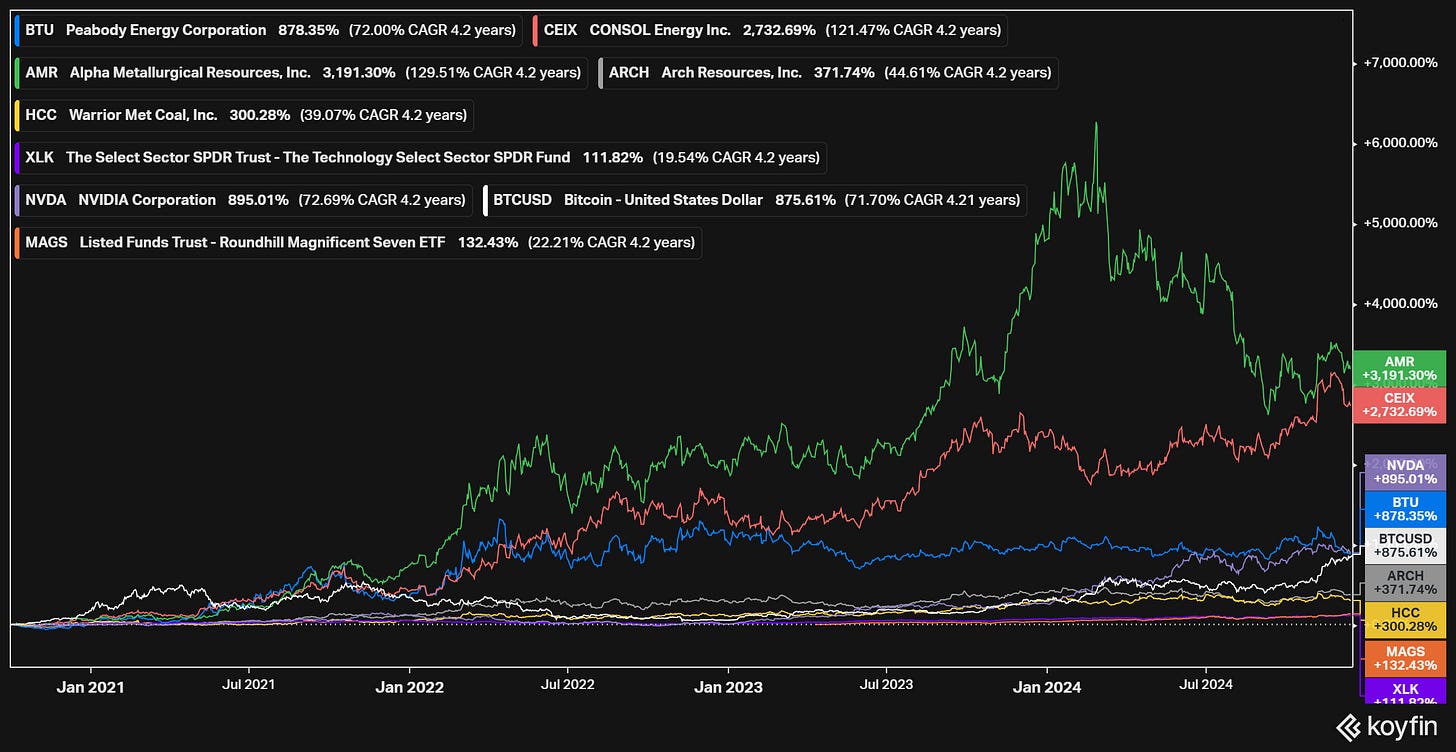The image size is (1456, 752).
Task: Select the BTCUSD Bitcoin legend entry
Action: [754, 200]
